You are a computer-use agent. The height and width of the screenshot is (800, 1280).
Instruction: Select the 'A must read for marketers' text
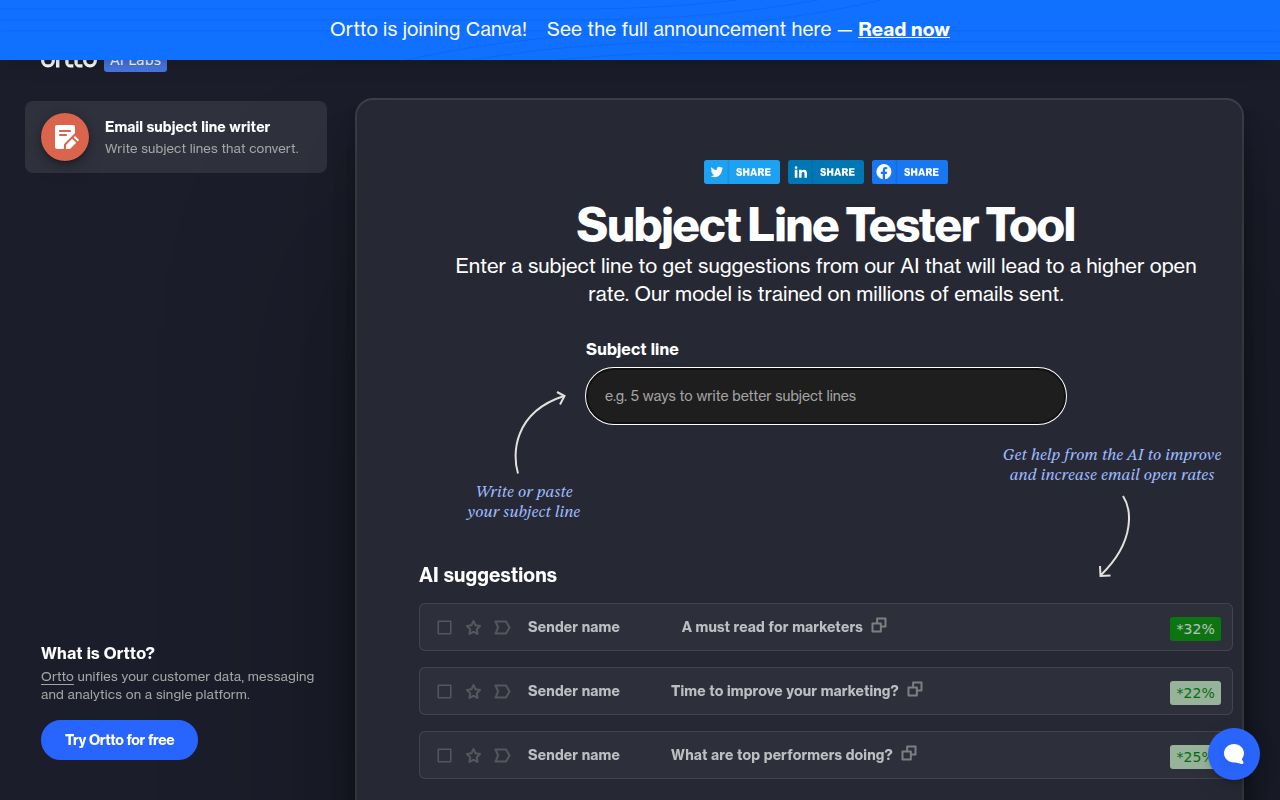click(x=772, y=627)
